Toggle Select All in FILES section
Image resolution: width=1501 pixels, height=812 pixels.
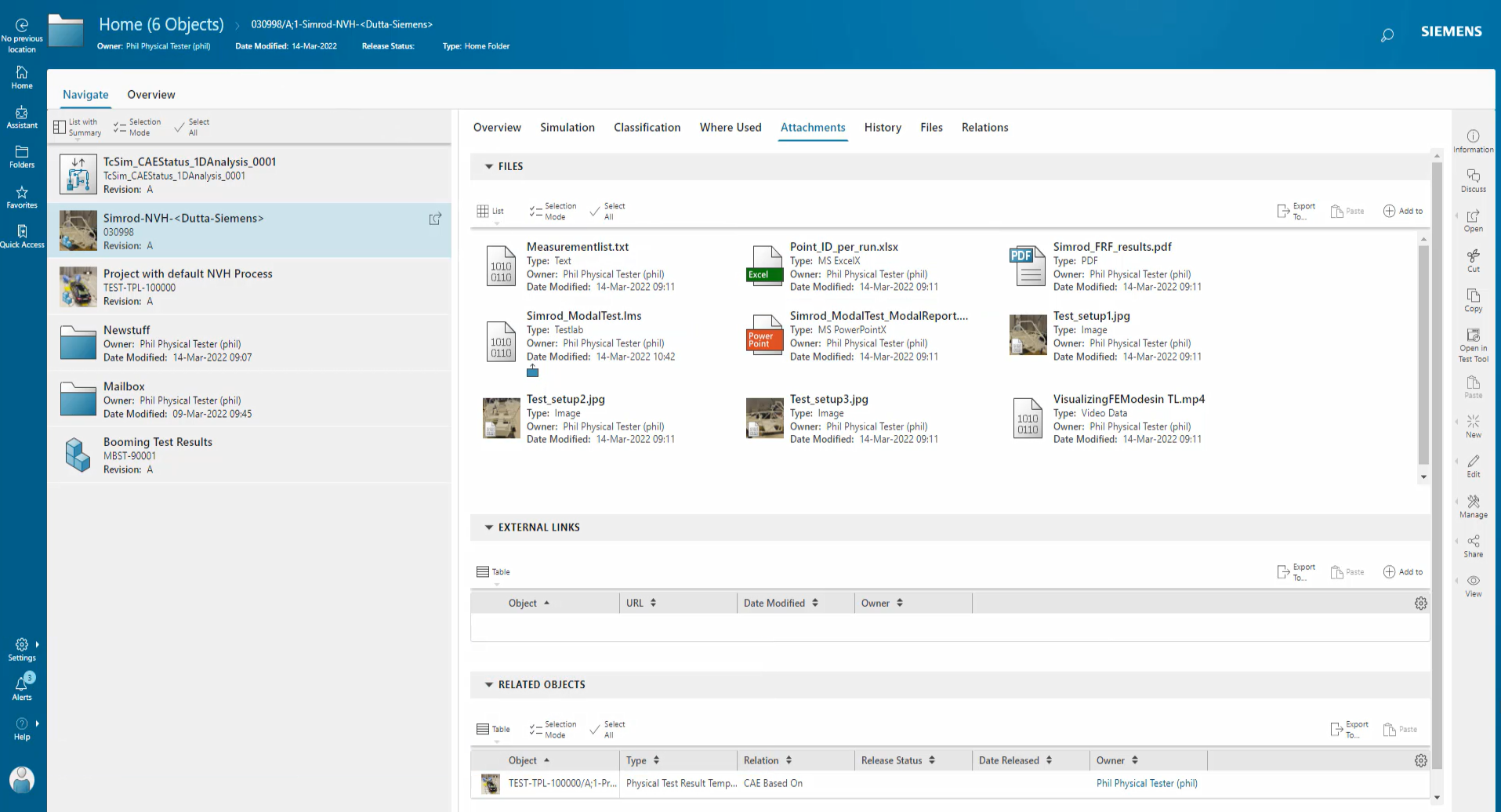[x=607, y=210]
